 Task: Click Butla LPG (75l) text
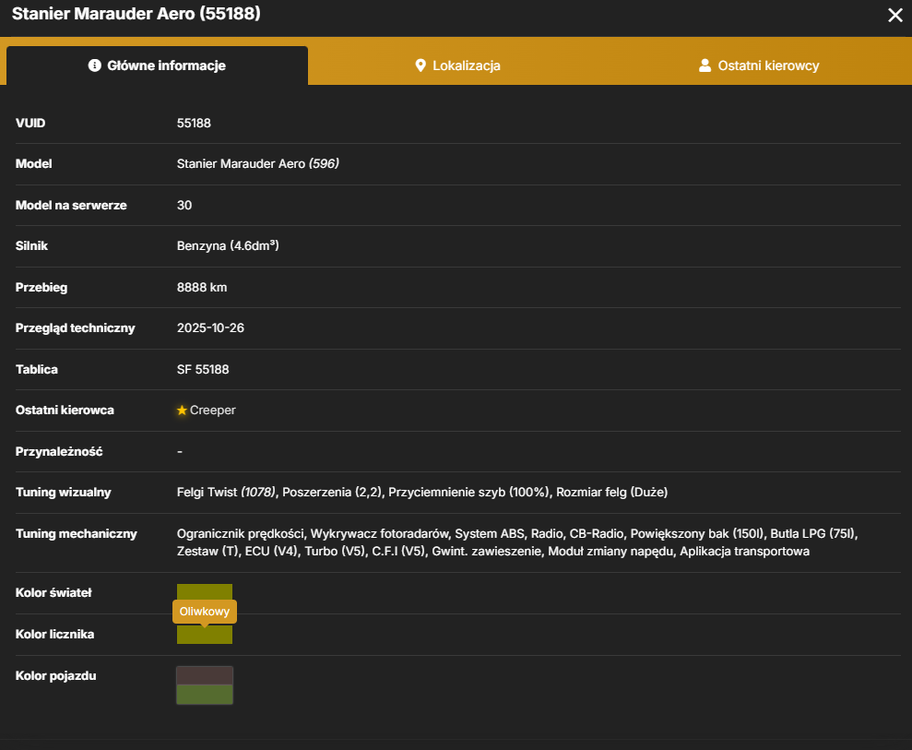coord(813,534)
